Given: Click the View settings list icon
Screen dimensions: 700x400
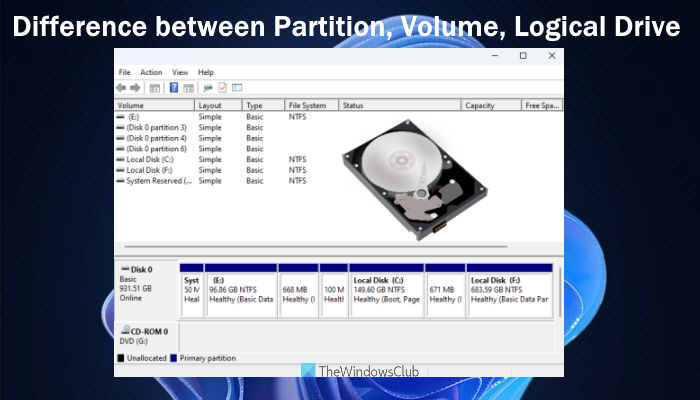Looking at the screenshot, I should (237, 88).
